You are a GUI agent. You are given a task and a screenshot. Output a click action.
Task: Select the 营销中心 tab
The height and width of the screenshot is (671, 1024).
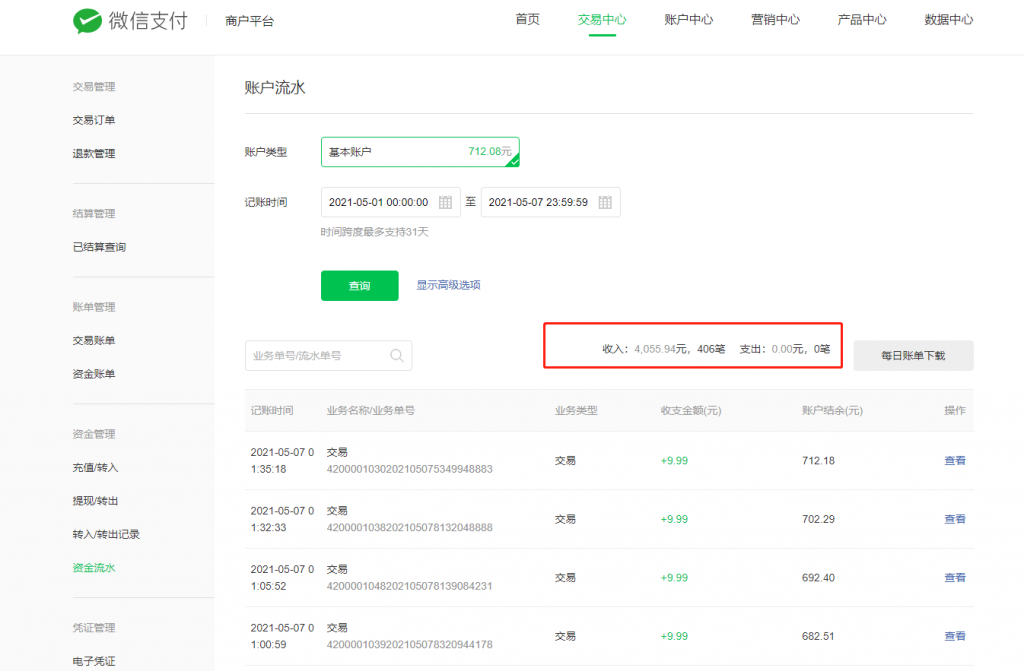click(775, 18)
